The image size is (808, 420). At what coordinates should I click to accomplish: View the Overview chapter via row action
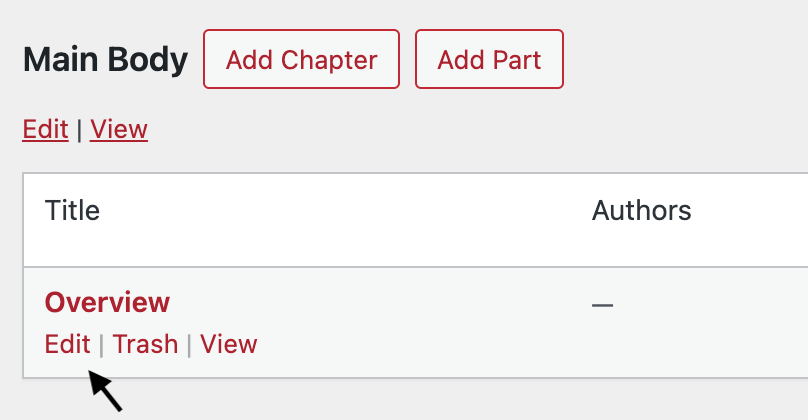pos(228,344)
